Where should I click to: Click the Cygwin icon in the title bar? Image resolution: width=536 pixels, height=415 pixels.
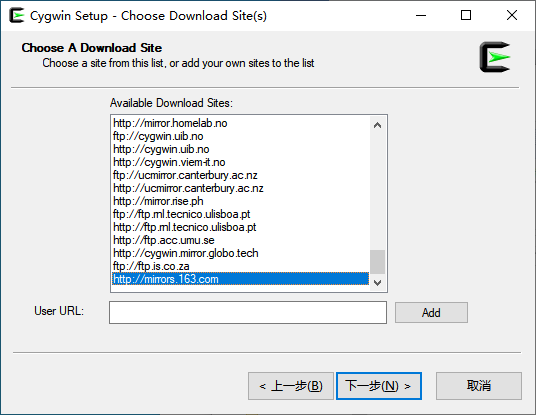(x=16, y=15)
